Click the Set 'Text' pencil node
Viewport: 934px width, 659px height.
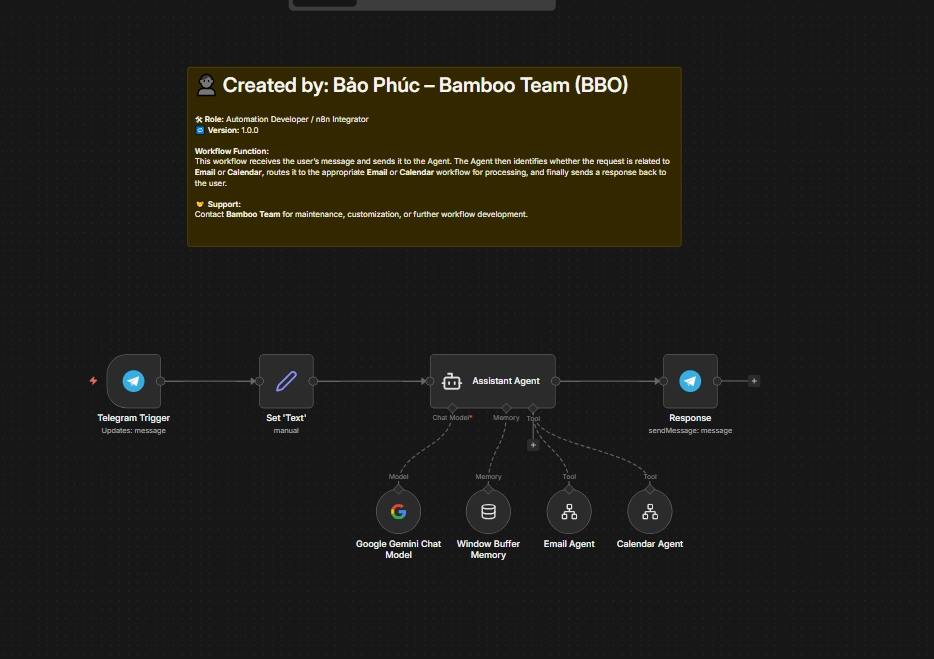(286, 381)
